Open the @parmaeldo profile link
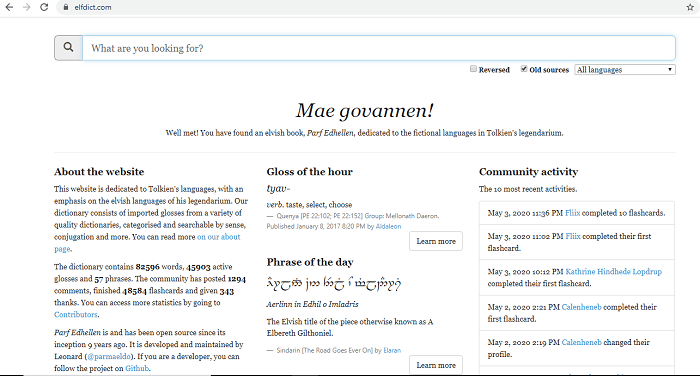 109,356
